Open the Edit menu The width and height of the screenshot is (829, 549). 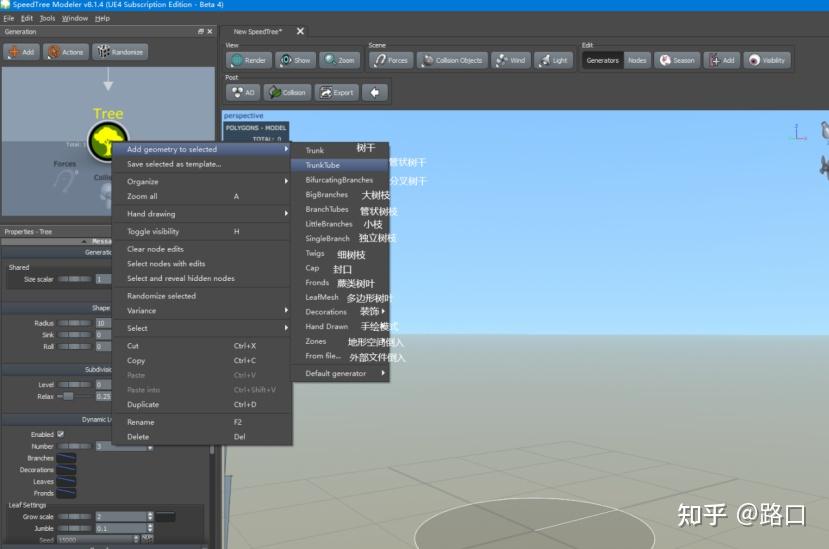click(x=26, y=19)
